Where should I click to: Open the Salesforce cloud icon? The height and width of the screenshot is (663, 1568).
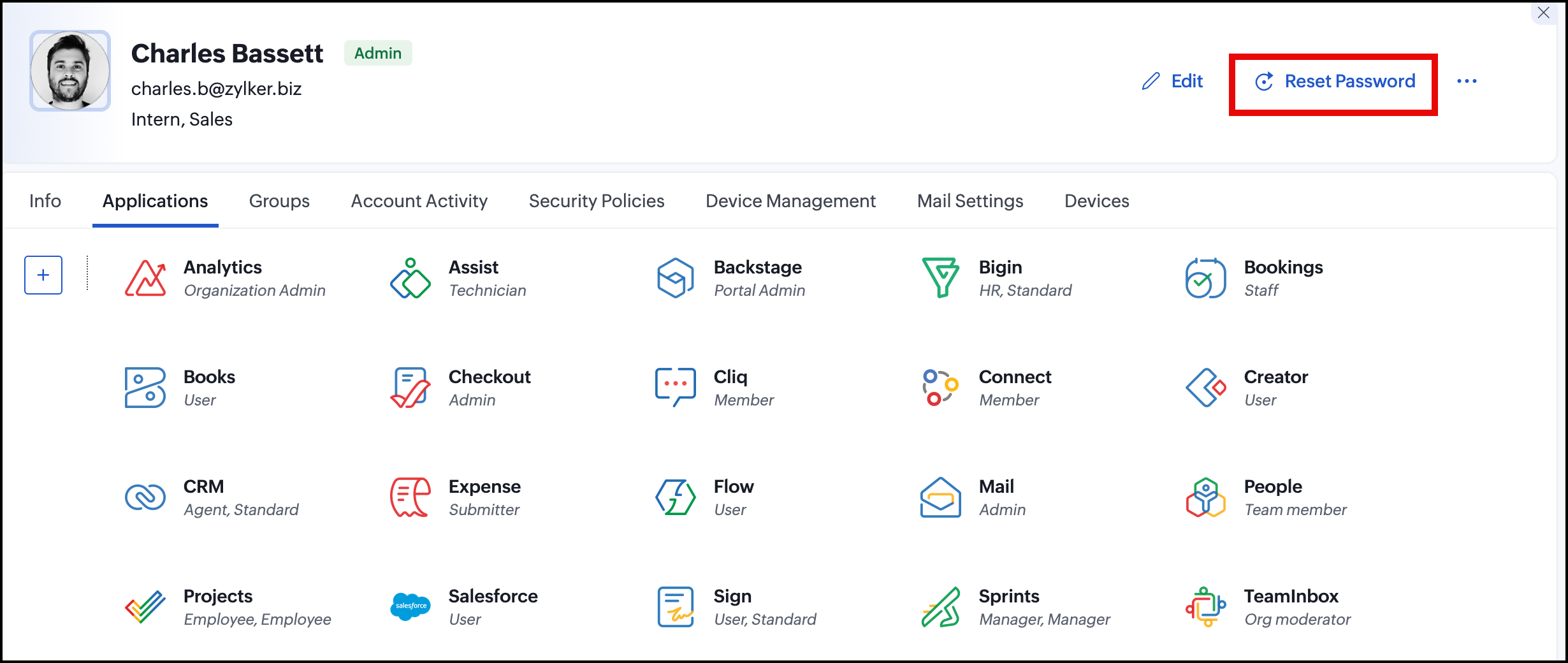tap(410, 607)
